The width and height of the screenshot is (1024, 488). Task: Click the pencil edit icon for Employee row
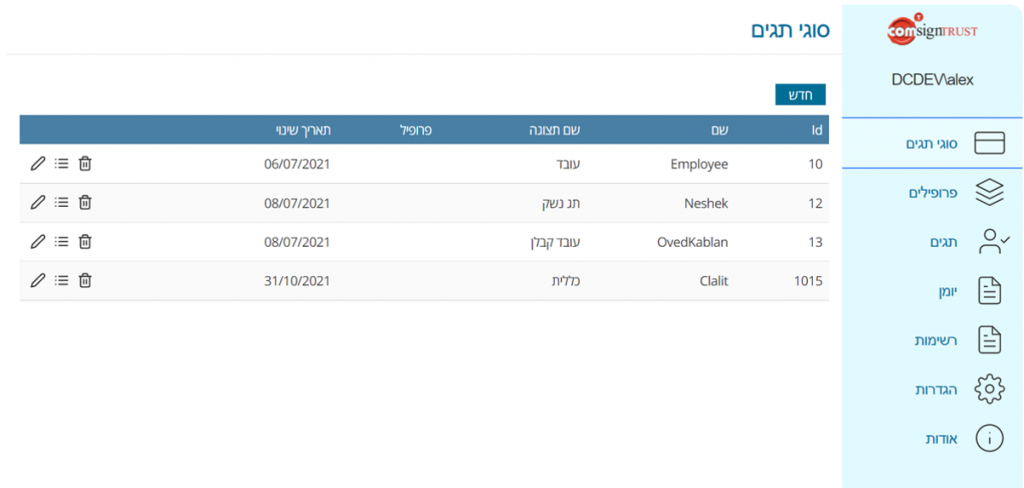tap(38, 164)
